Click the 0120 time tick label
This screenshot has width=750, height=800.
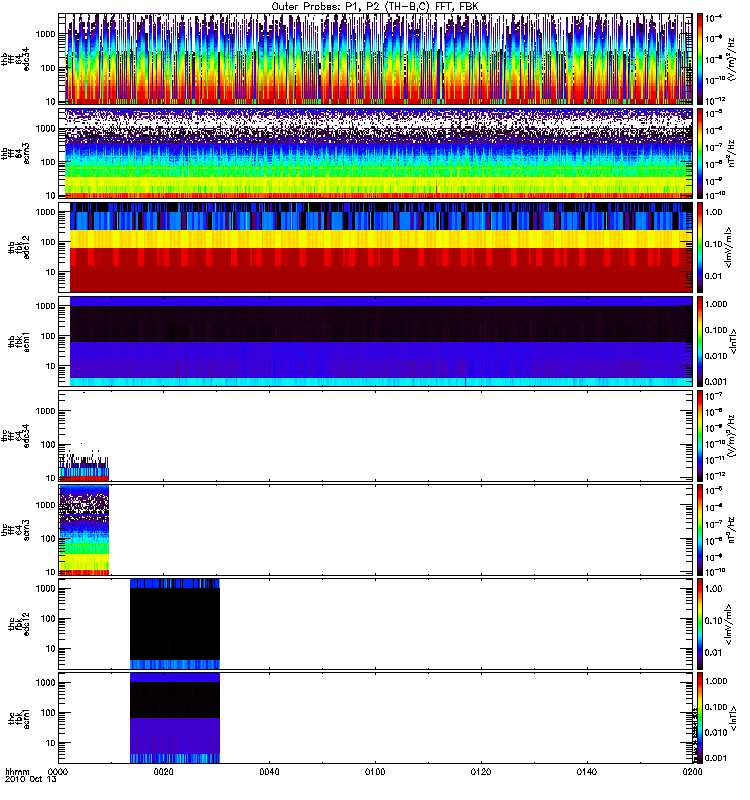click(481, 773)
